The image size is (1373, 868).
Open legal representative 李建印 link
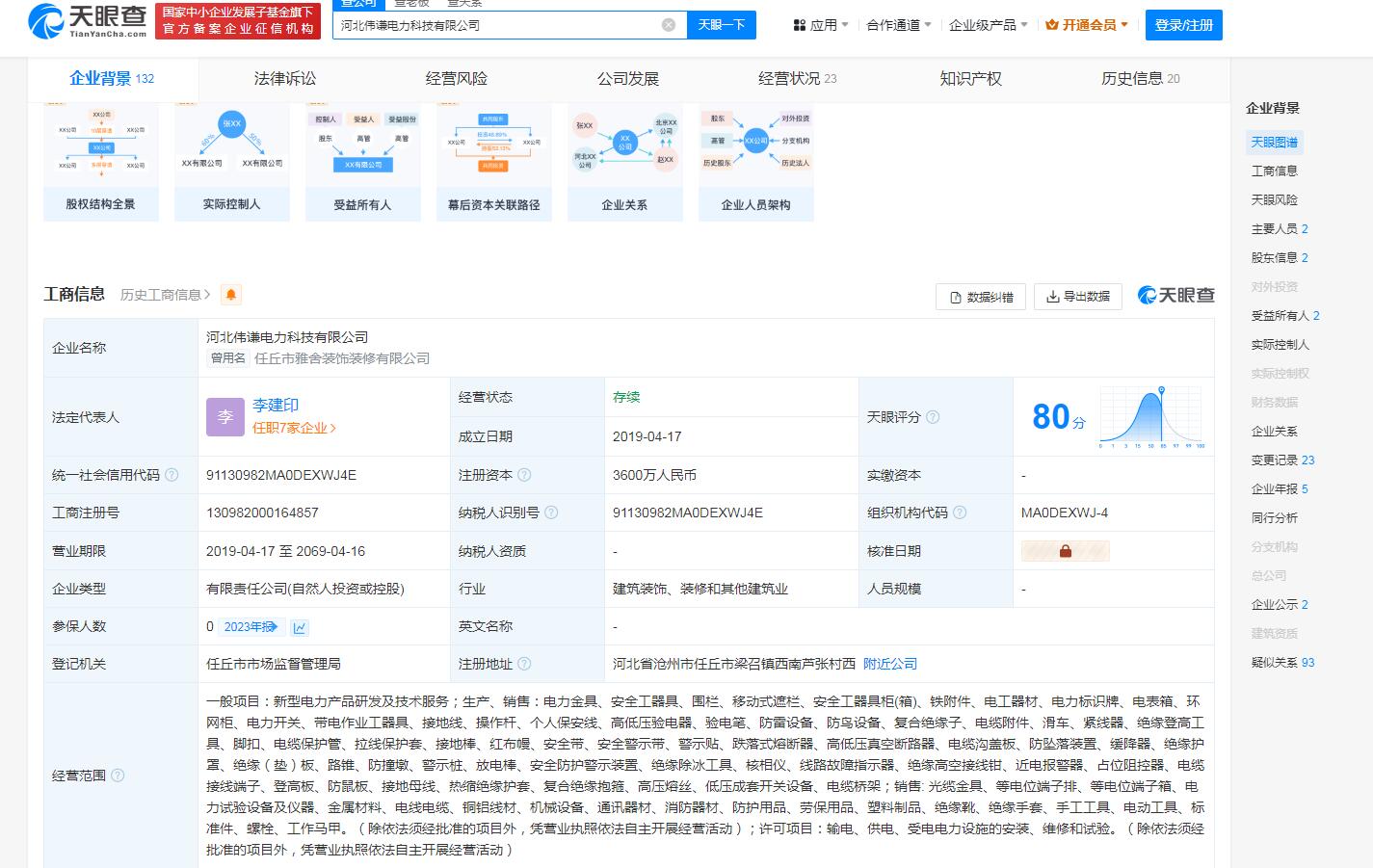coord(276,406)
